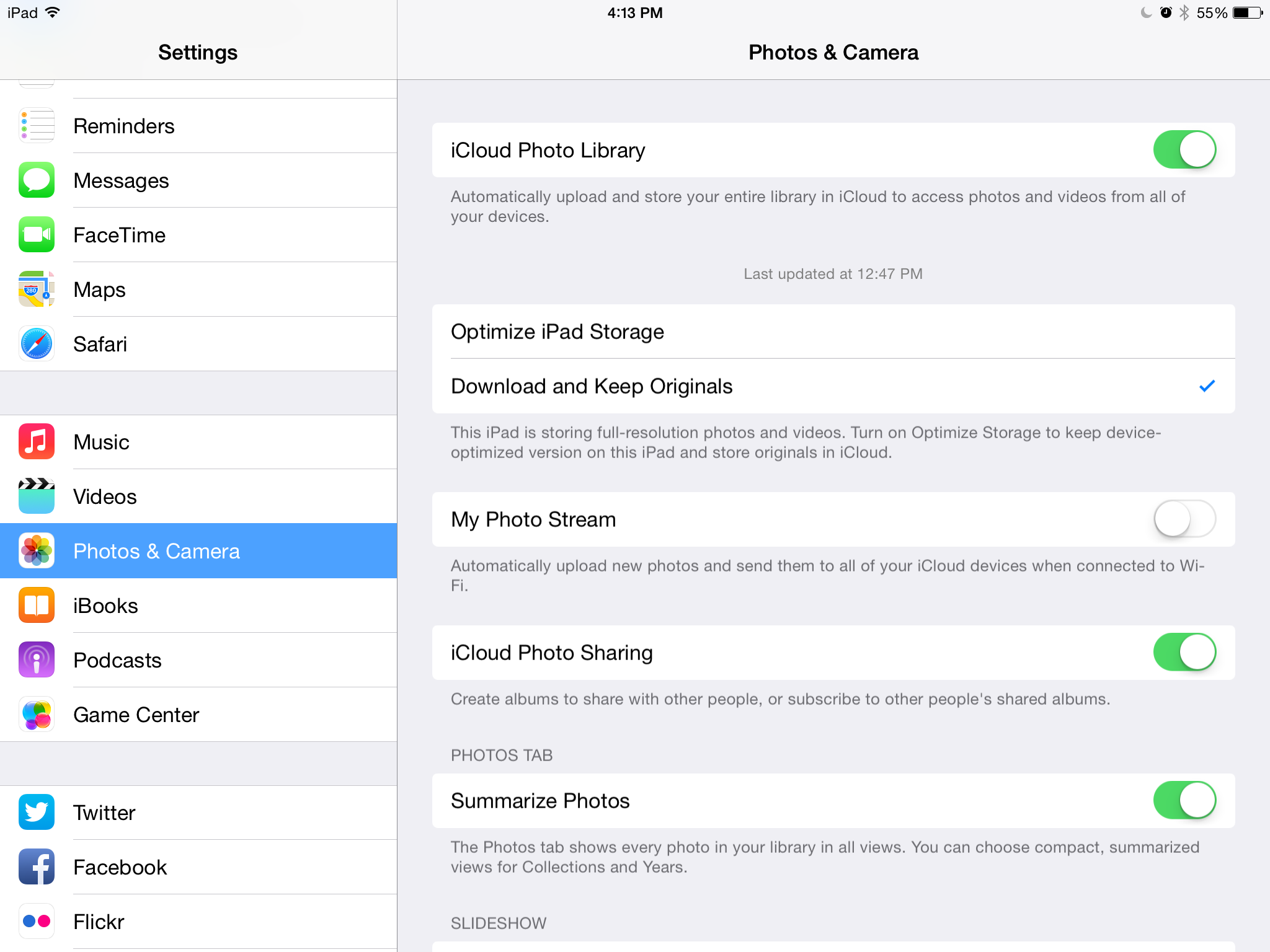This screenshot has height=952, width=1270.
Task: Disable the iCloud Photo Library switch
Action: (1184, 150)
